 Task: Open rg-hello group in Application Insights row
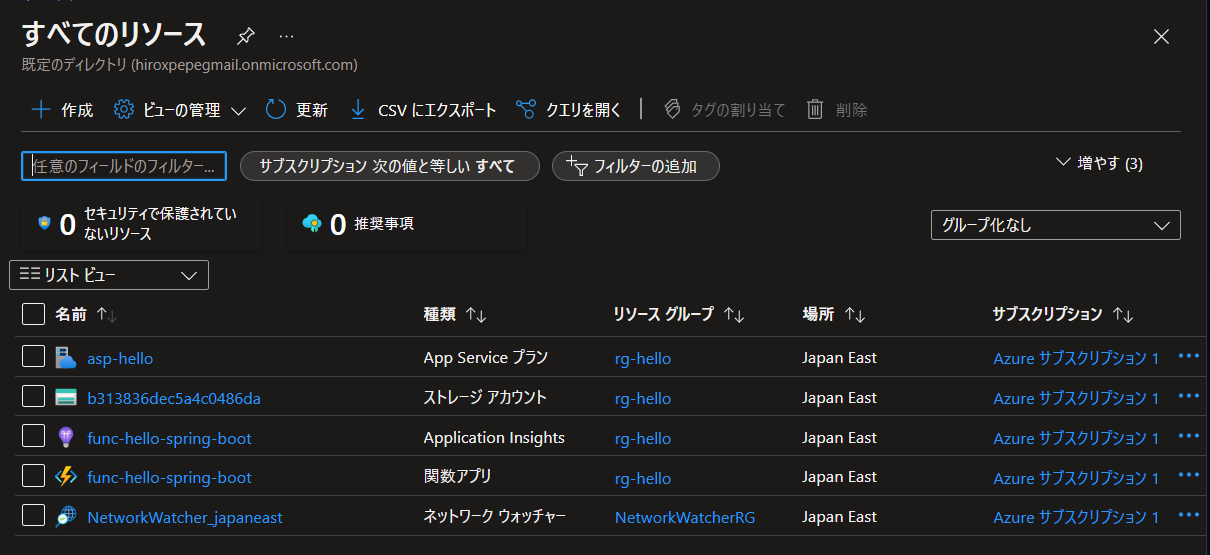click(x=643, y=438)
